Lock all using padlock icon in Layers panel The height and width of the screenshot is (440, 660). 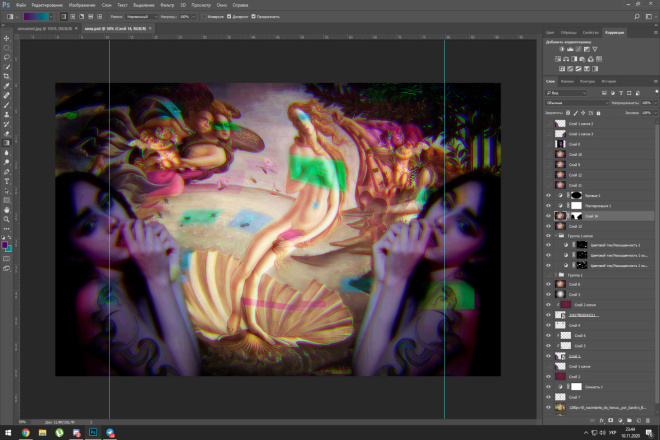coord(599,113)
